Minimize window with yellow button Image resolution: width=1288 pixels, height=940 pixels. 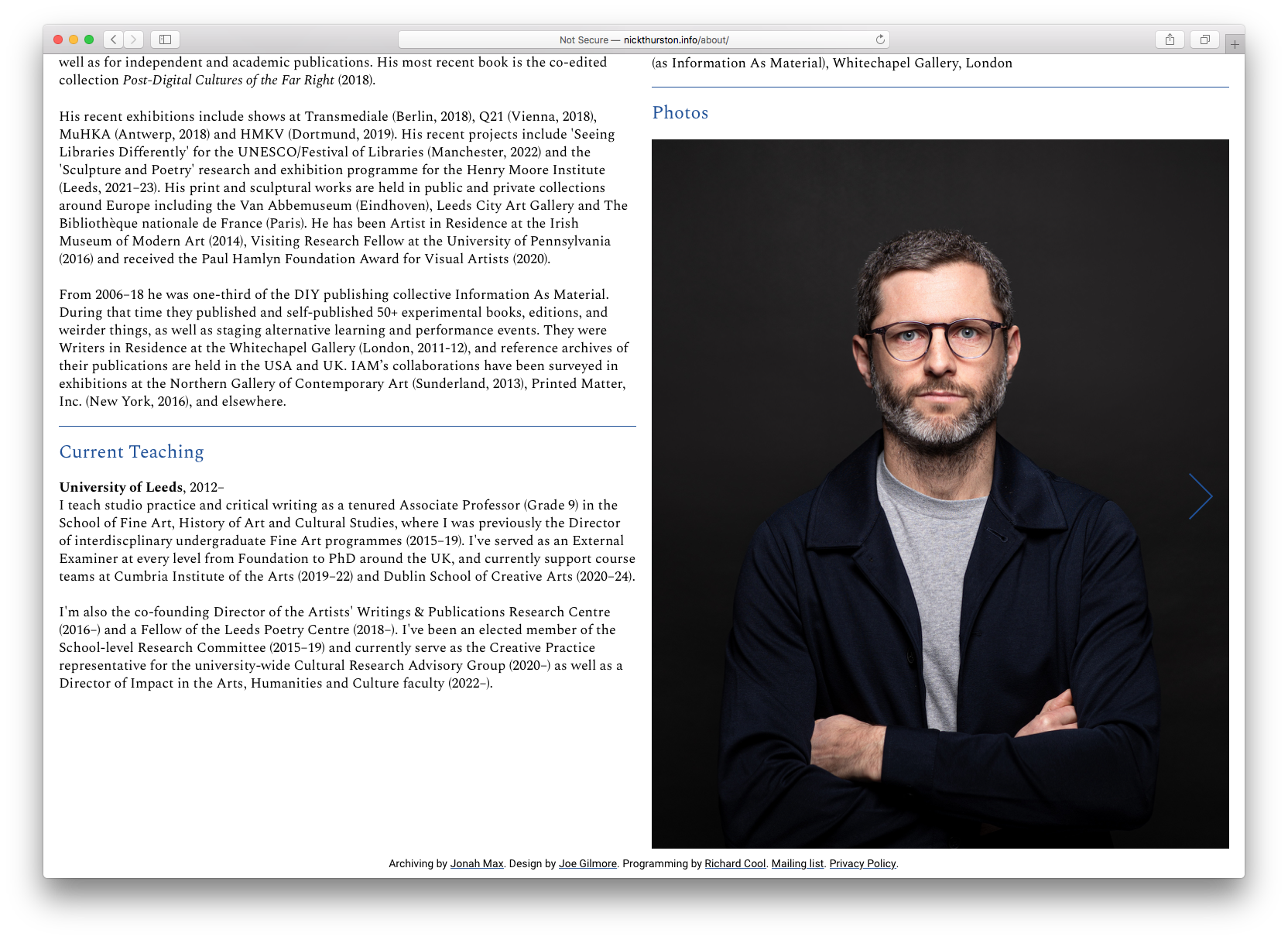coord(74,39)
